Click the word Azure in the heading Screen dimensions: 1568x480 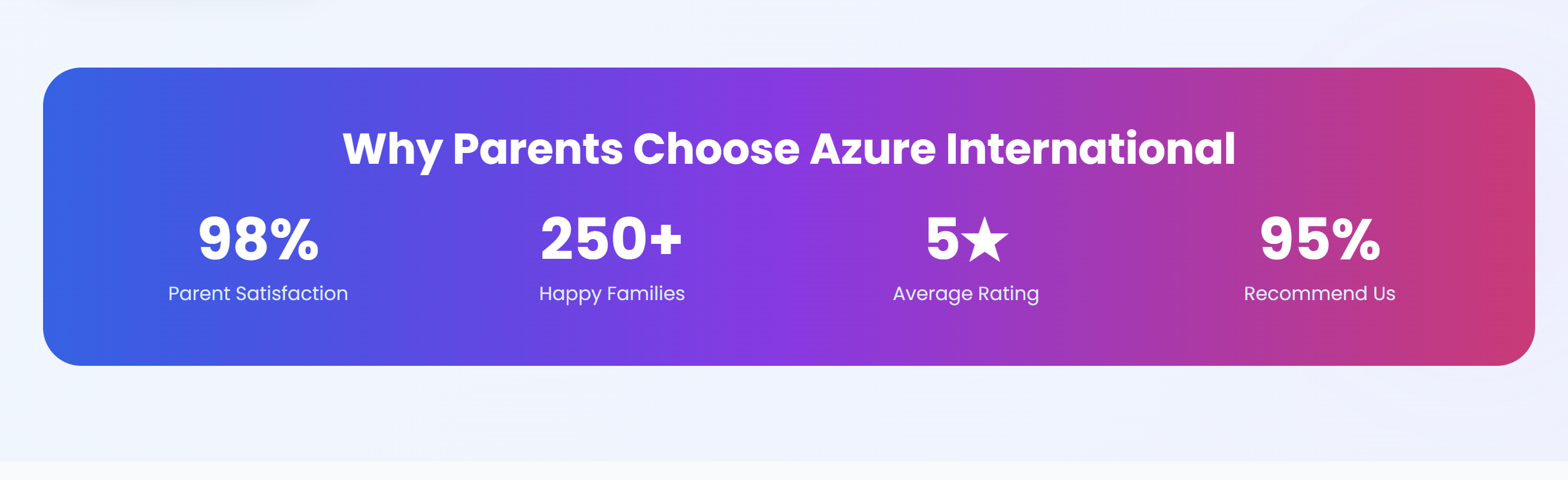[872, 149]
